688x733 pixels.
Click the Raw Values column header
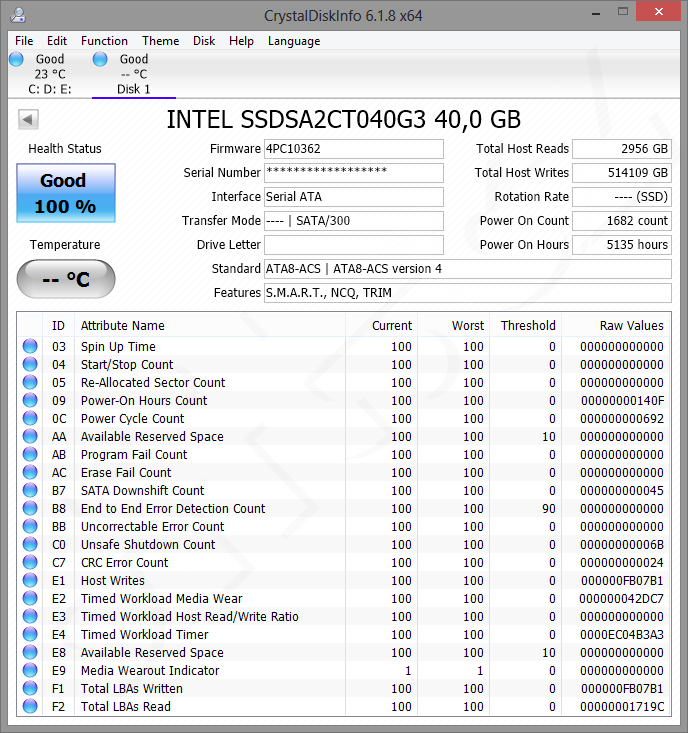tap(616, 325)
